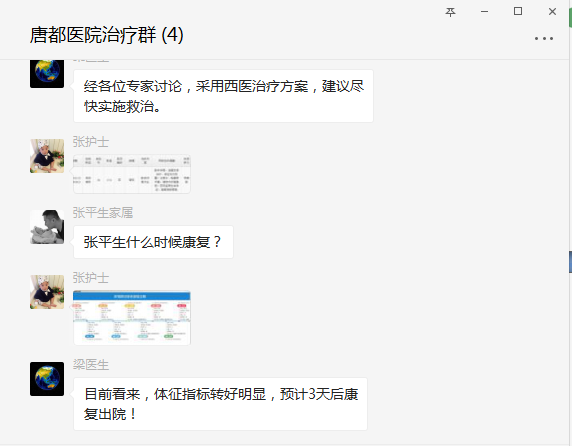Minimize the chat window
The image size is (572, 446).
(x=484, y=12)
